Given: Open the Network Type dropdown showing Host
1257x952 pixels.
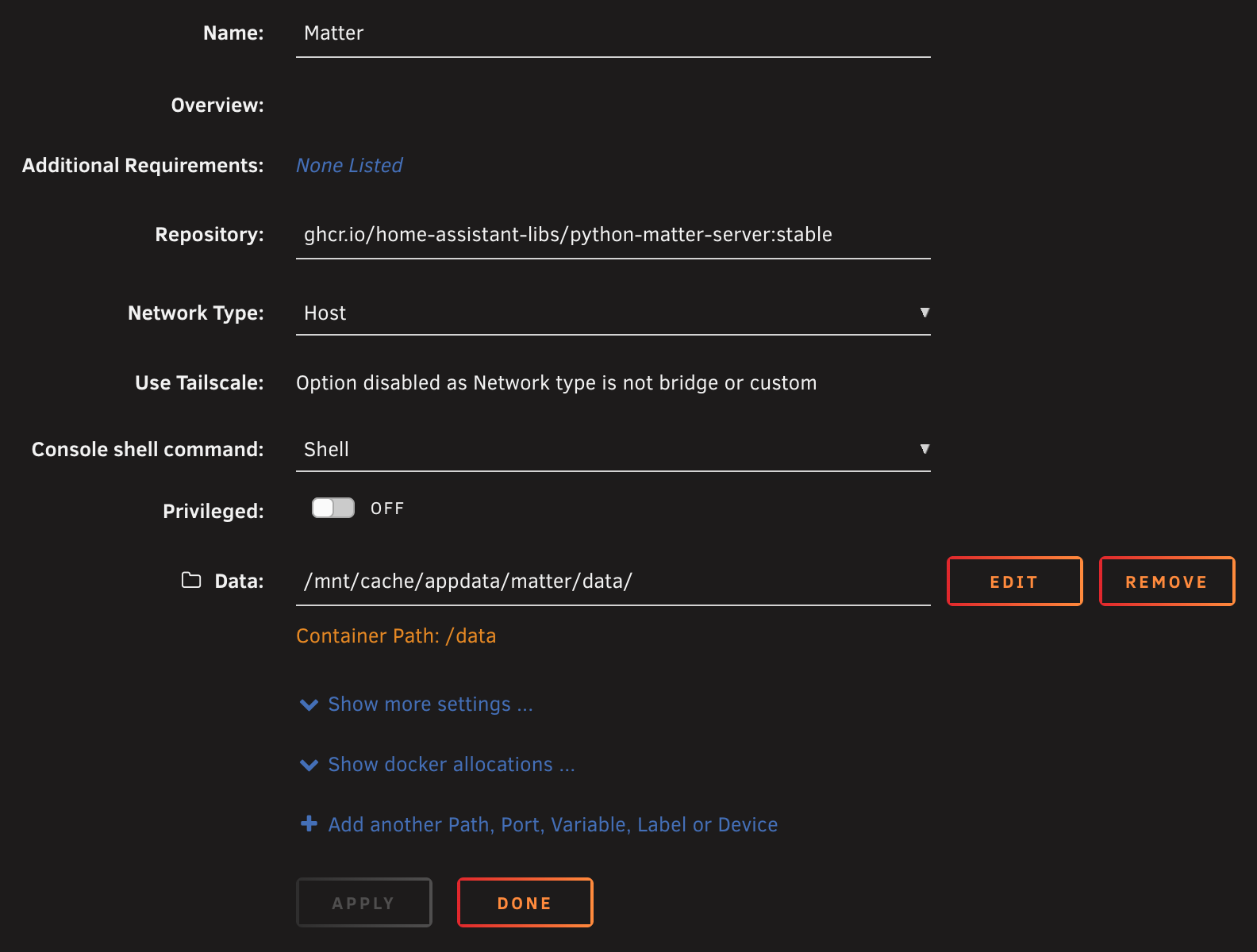Looking at the screenshot, I should [613, 313].
